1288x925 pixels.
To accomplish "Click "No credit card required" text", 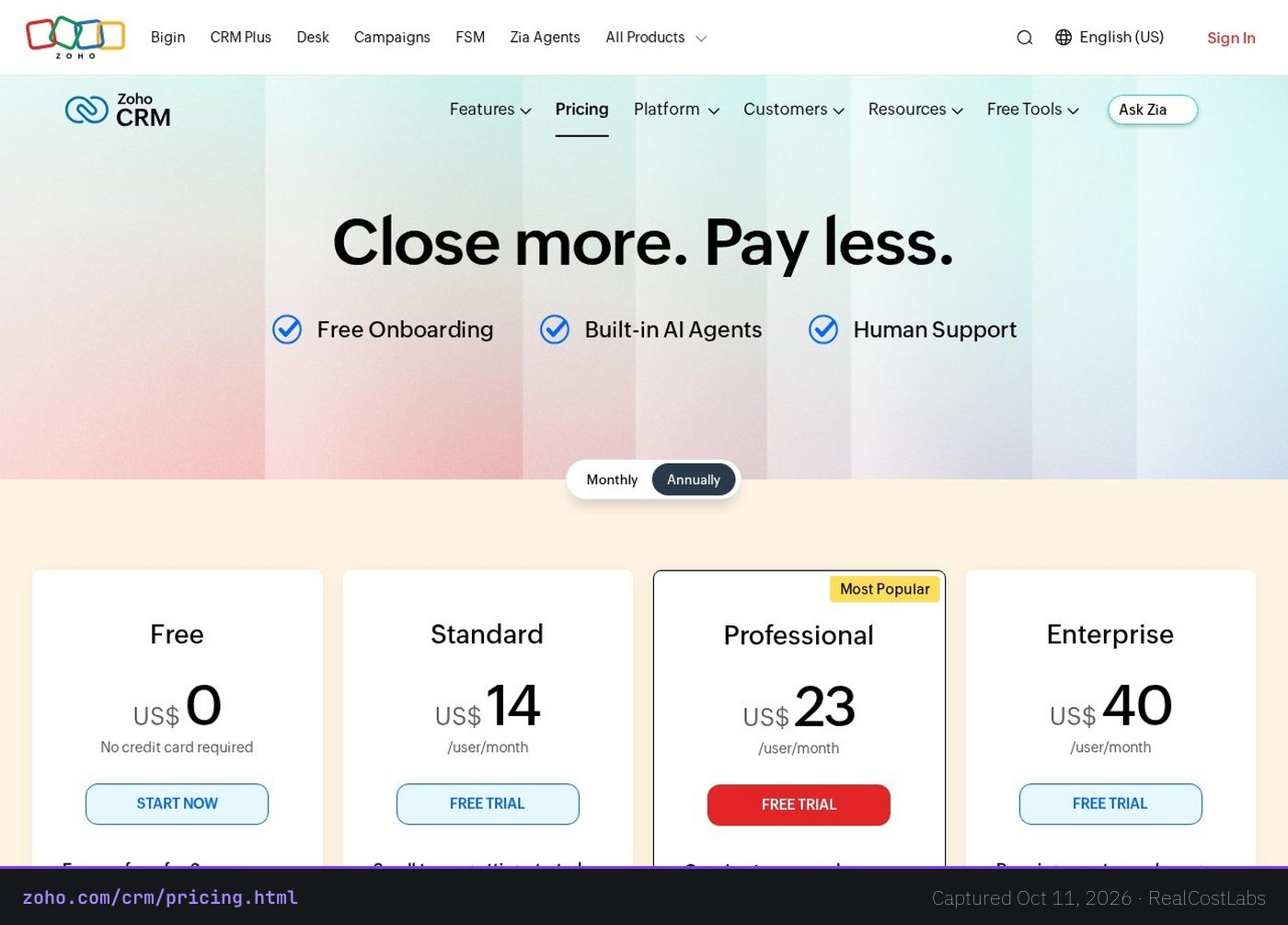I will (x=177, y=747).
